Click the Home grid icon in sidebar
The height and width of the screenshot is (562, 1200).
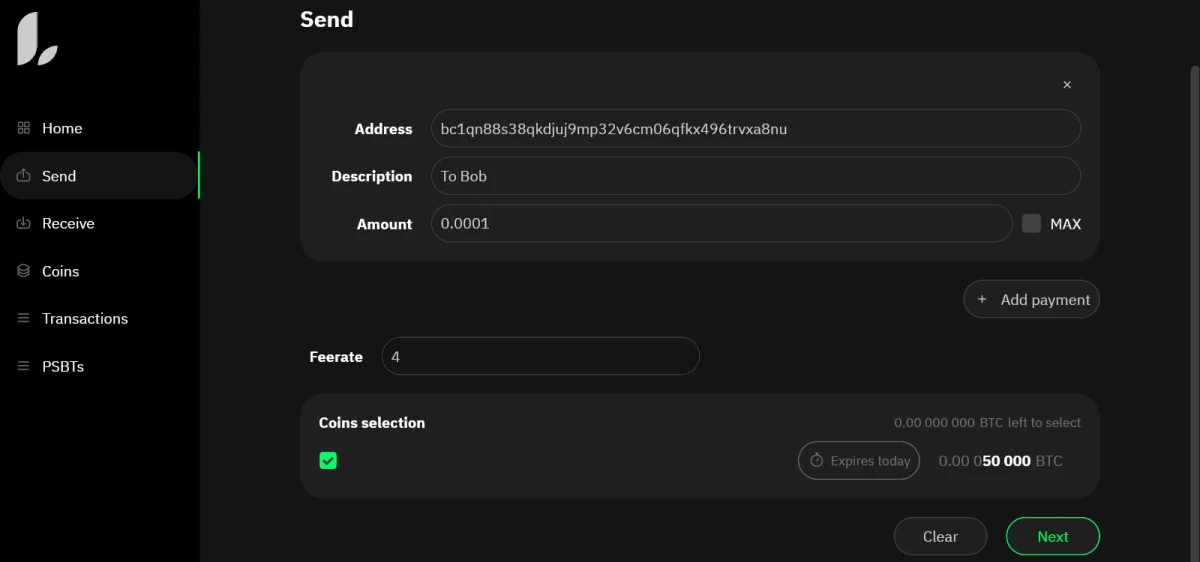(x=24, y=128)
